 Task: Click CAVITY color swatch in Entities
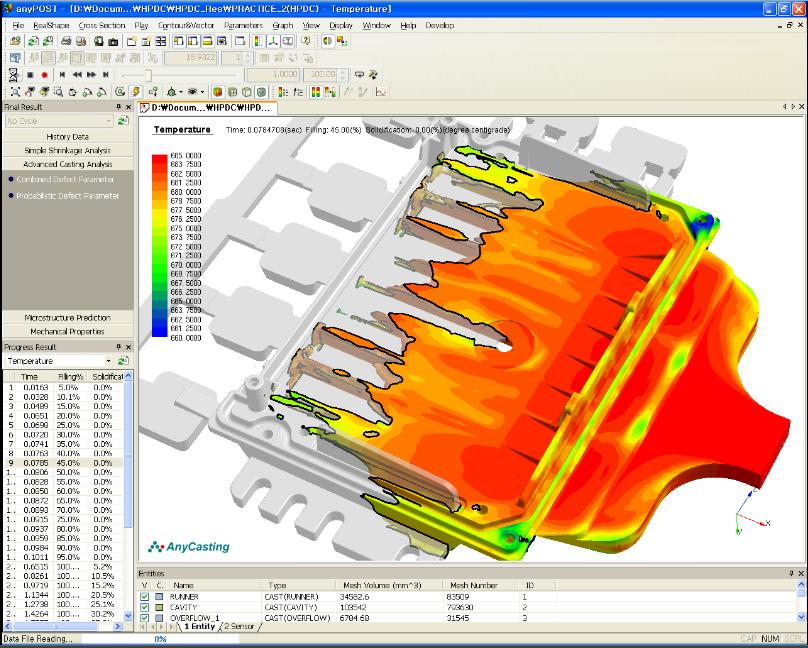160,607
